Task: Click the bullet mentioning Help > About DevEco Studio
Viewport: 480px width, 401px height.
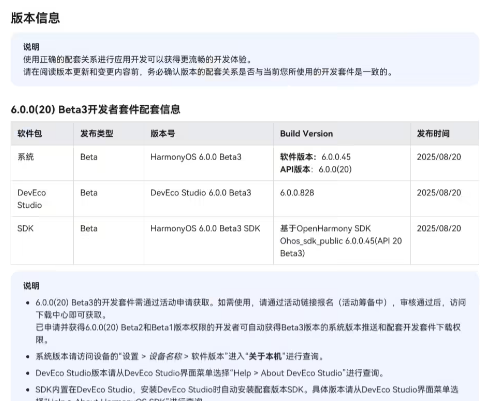Action: [210, 373]
